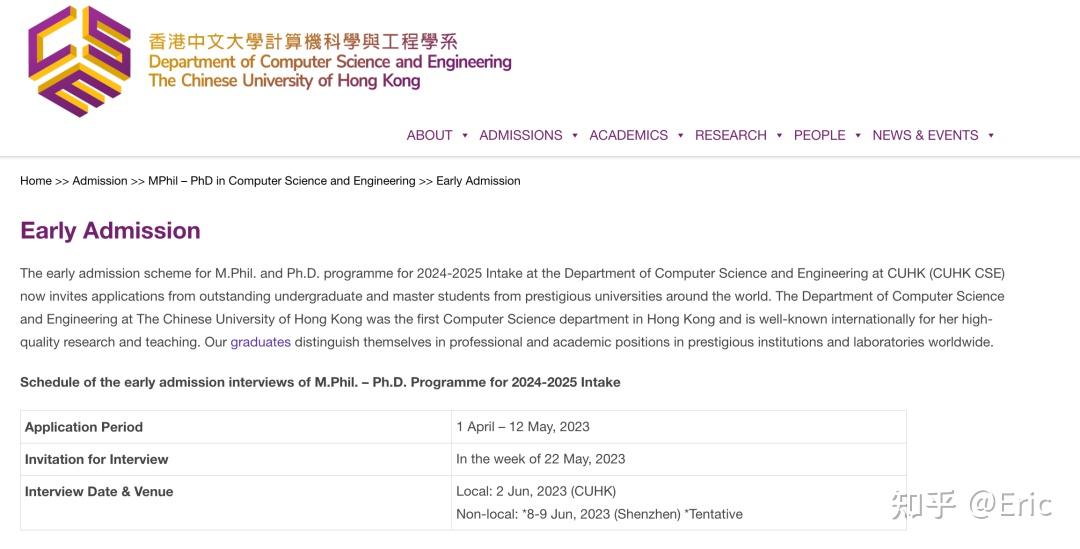Open the NEWS & EVENTS menu
The height and width of the screenshot is (549, 1080).
[x=925, y=135]
